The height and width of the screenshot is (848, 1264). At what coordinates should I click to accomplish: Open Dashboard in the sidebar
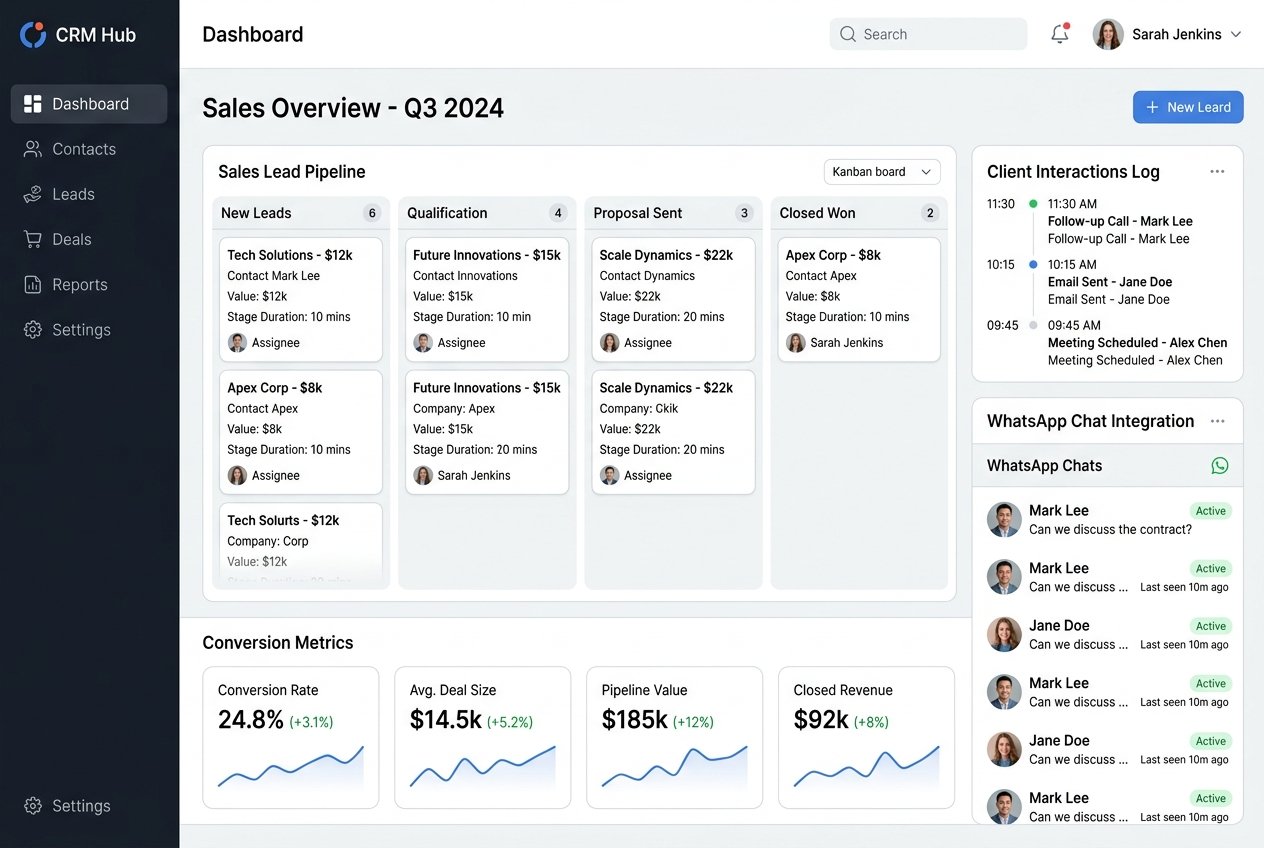pos(89,104)
